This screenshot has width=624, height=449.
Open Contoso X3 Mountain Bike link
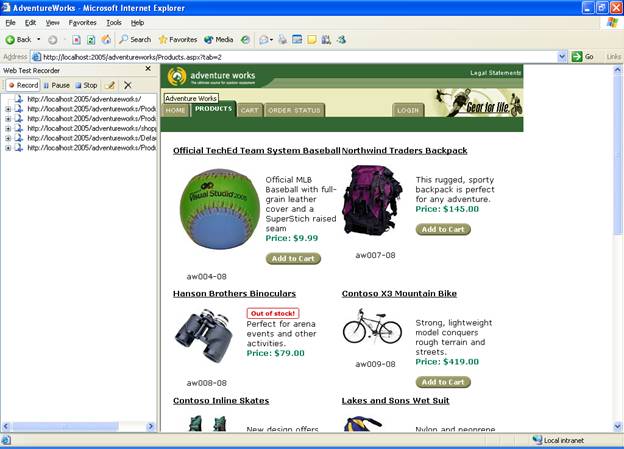click(x=399, y=294)
